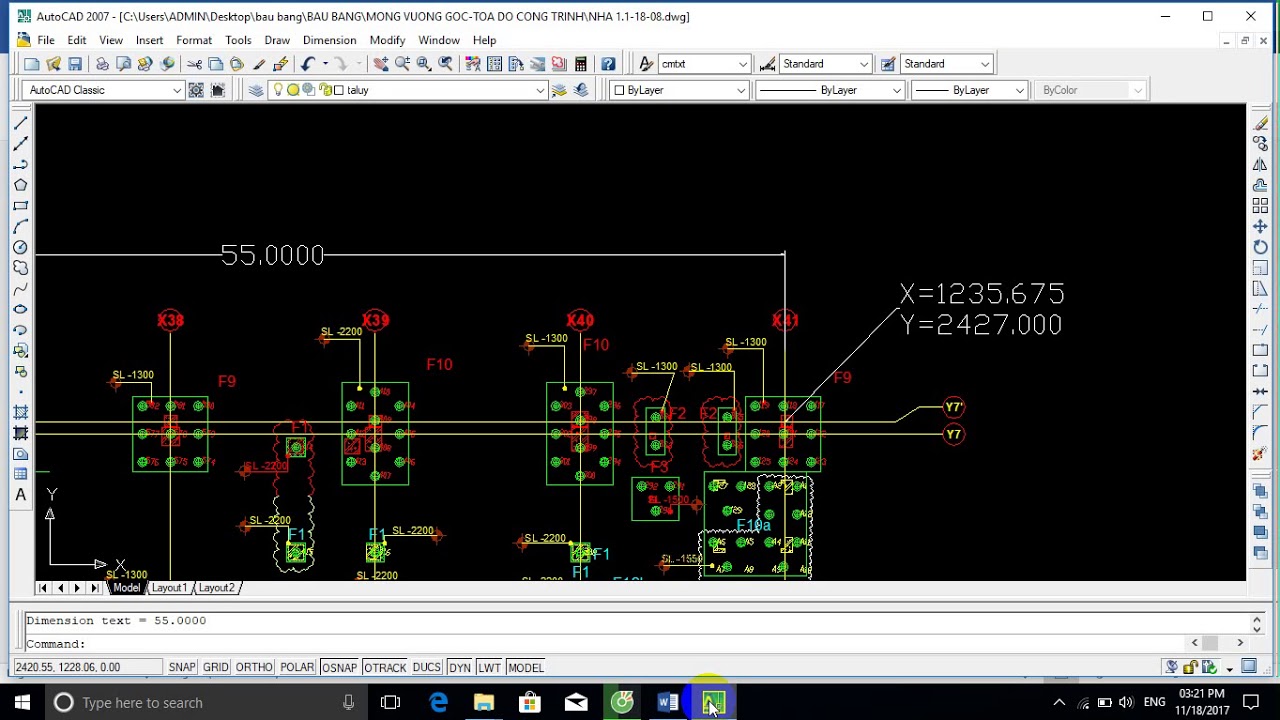Toggle DUCS dynamic UCS
The height and width of the screenshot is (720, 1280).
pyautogui.click(x=427, y=668)
